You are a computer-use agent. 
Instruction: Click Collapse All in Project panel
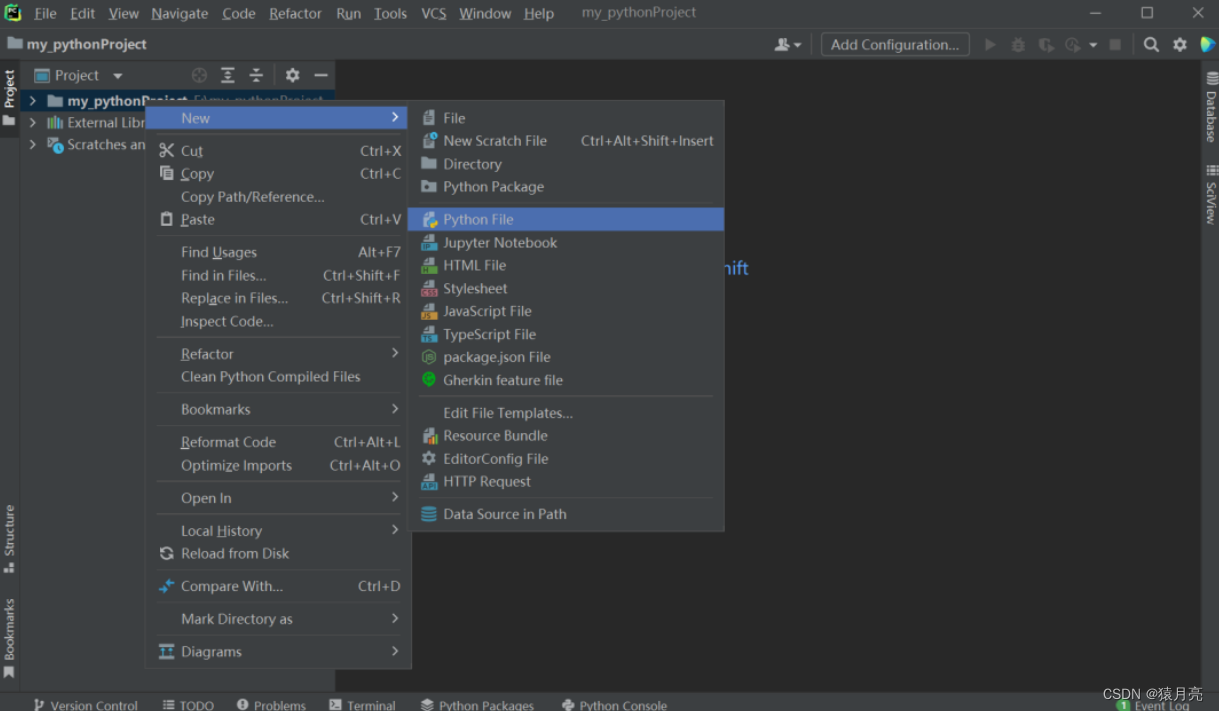256,75
